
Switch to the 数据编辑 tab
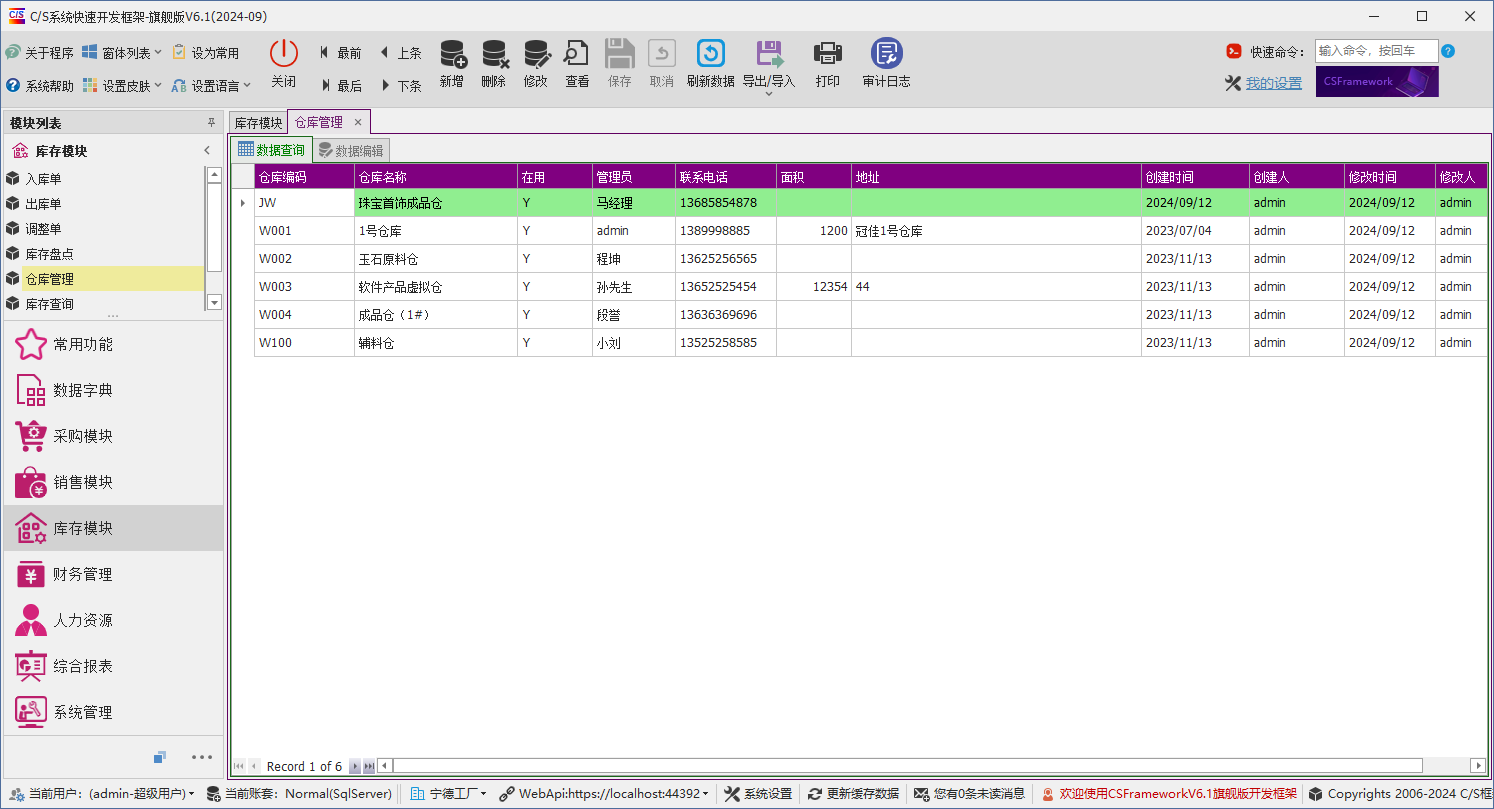point(350,151)
